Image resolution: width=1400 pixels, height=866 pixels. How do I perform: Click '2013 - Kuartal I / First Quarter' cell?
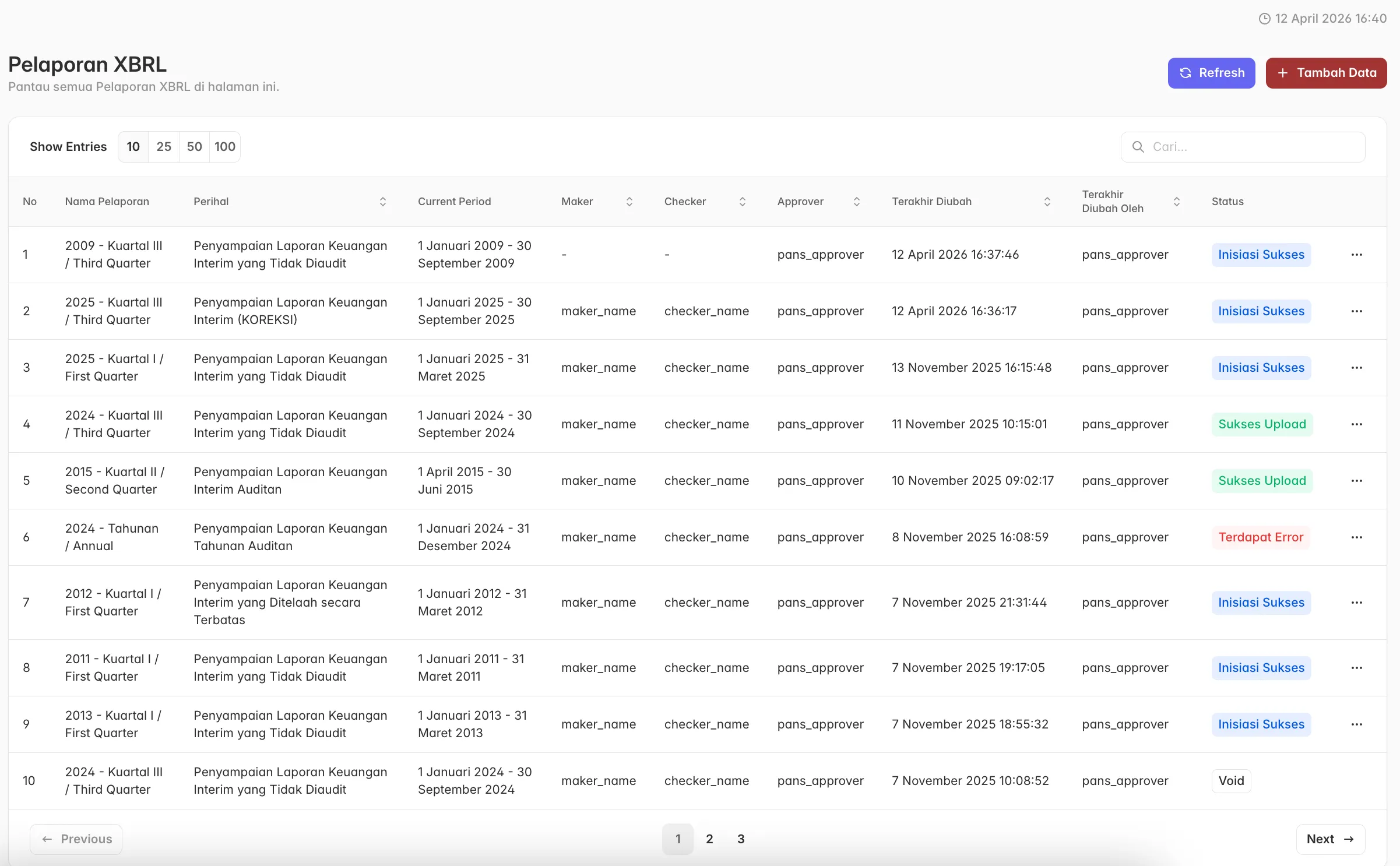coord(113,724)
